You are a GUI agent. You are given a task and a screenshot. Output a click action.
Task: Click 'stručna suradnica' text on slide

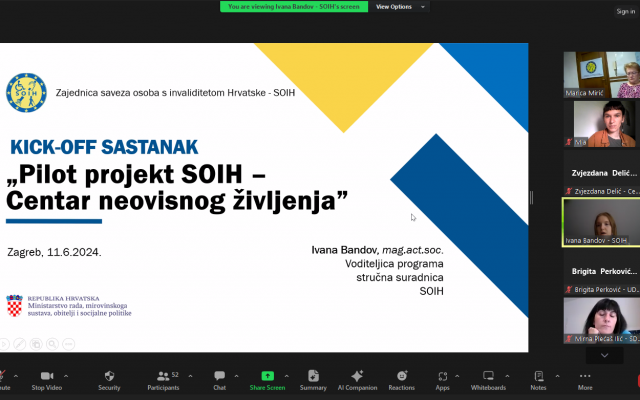click(x=400, y=278)
